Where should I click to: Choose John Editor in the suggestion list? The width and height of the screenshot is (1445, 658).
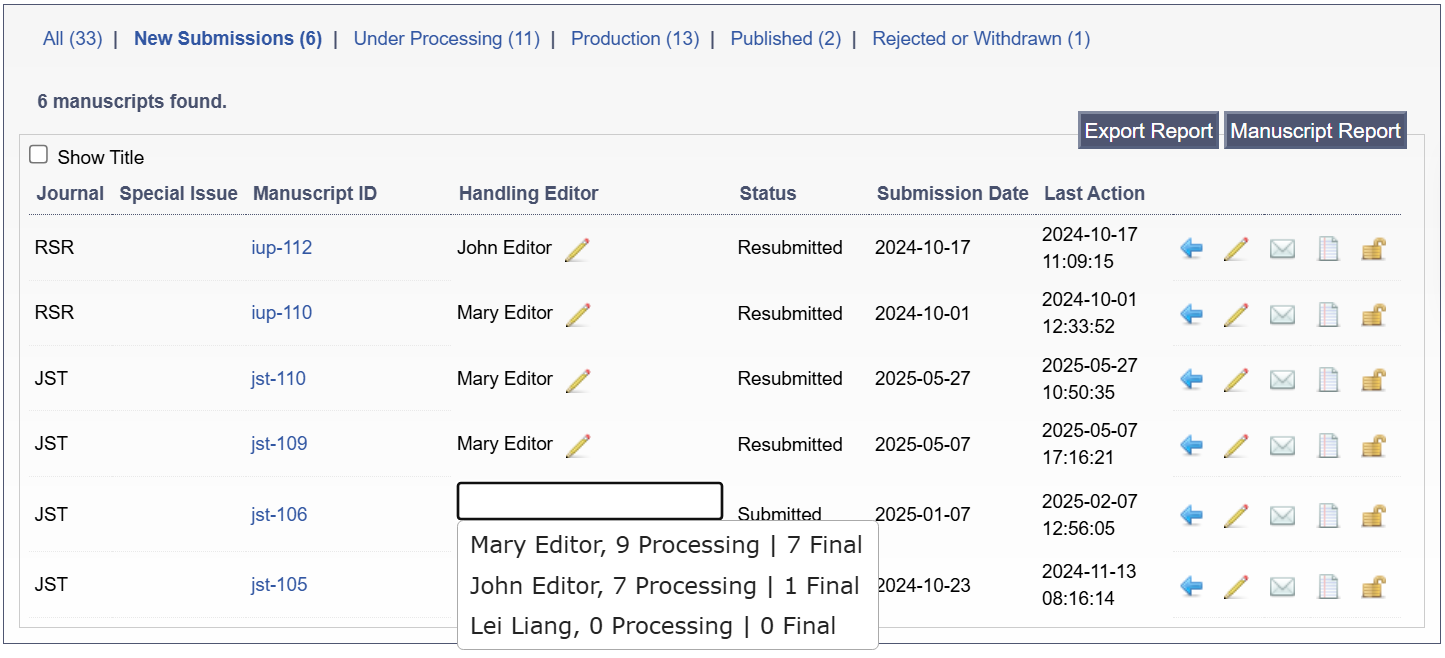coord(664,586)
